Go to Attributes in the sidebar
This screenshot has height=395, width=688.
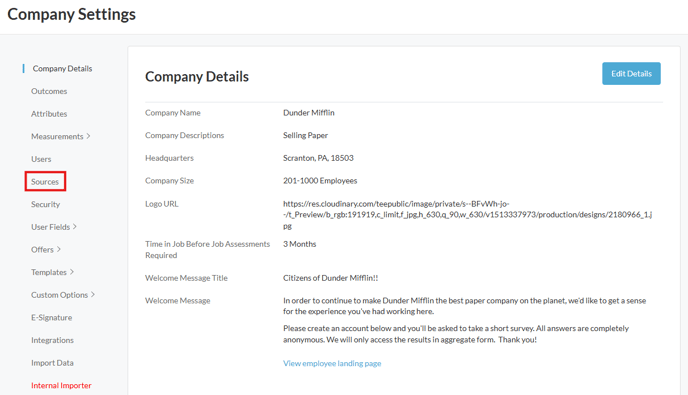coord(49,114)
